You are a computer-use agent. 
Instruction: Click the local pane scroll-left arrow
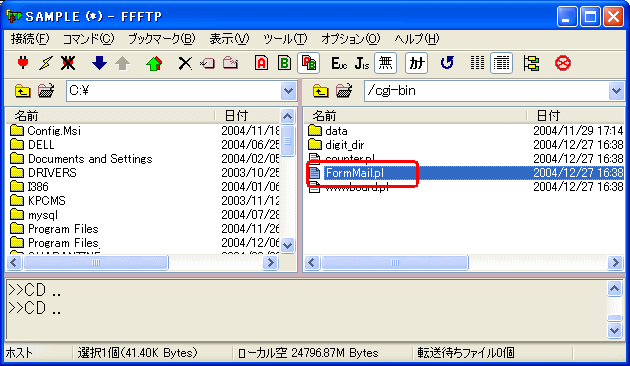[x=14, y=263]
